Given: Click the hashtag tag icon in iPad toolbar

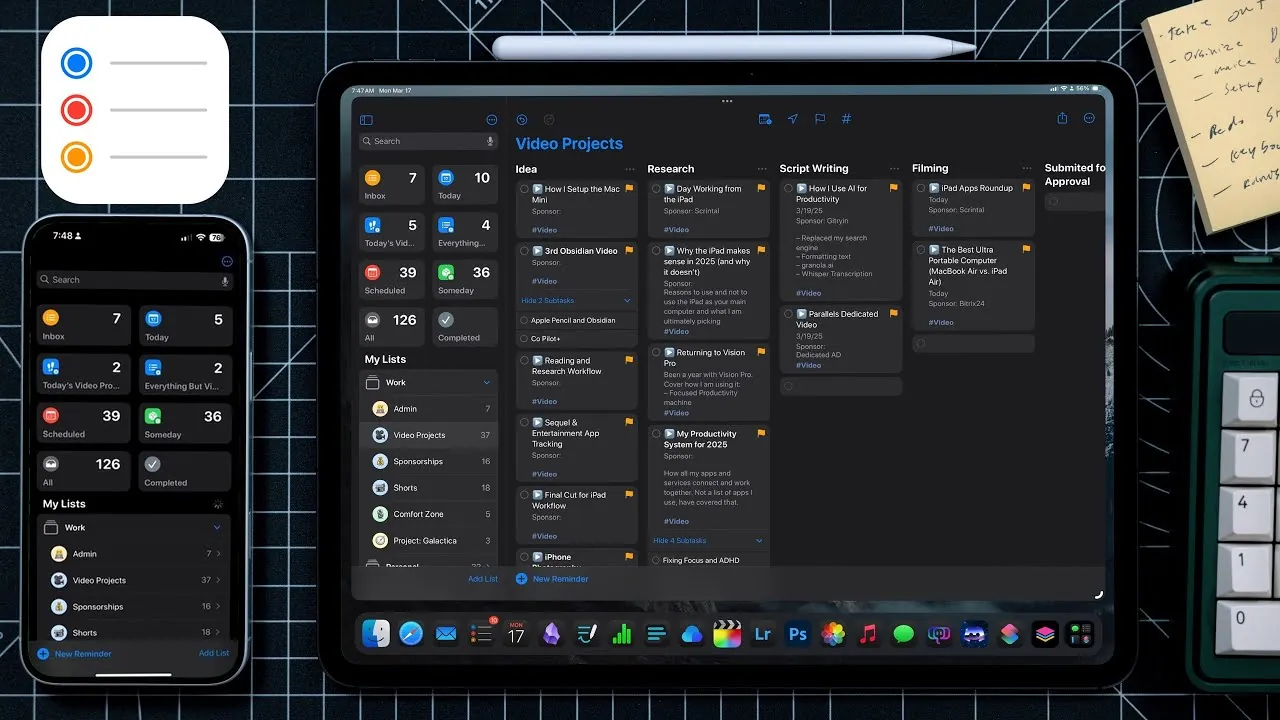Looking at the screenshot, I should [x=846, y=119].
